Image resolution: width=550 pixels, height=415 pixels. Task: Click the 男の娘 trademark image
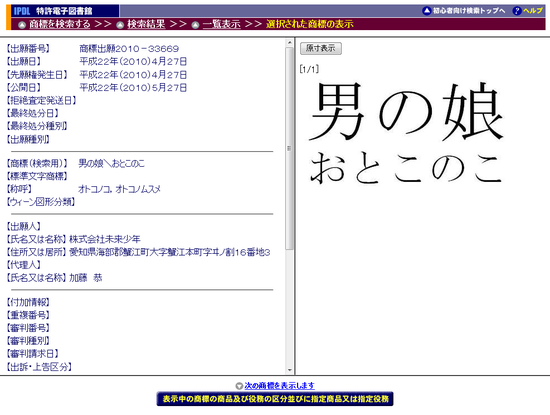tap(407, 132)
